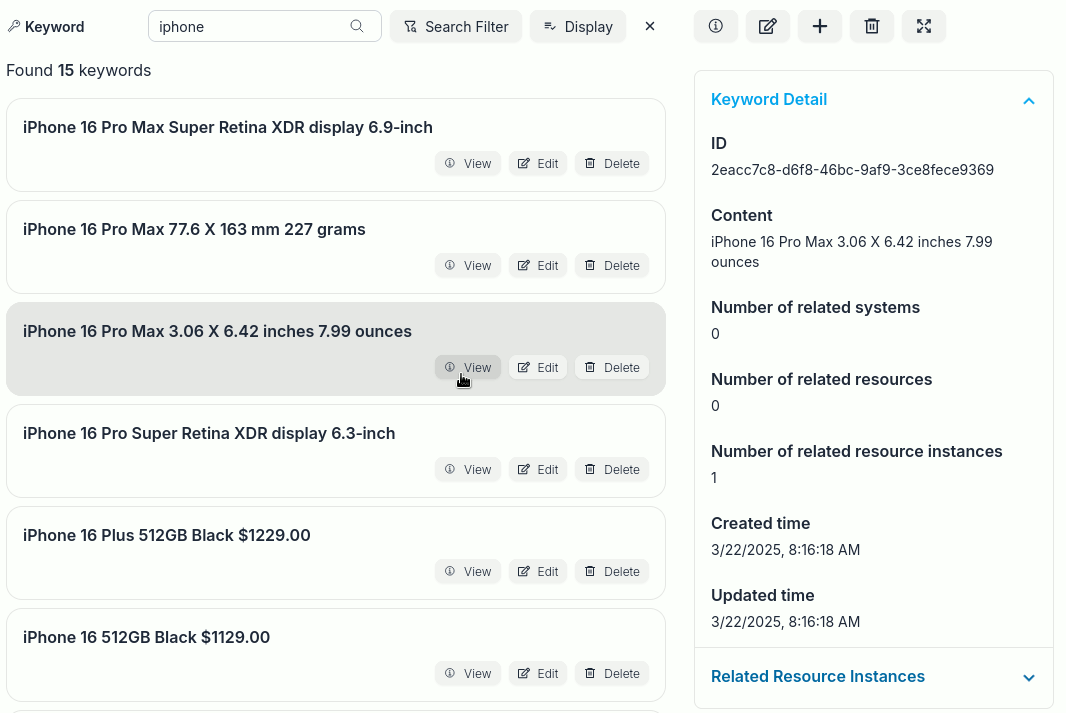The image size is (1066, 713).
Task: Open the Display settings
Action: (x=578, y=27)
